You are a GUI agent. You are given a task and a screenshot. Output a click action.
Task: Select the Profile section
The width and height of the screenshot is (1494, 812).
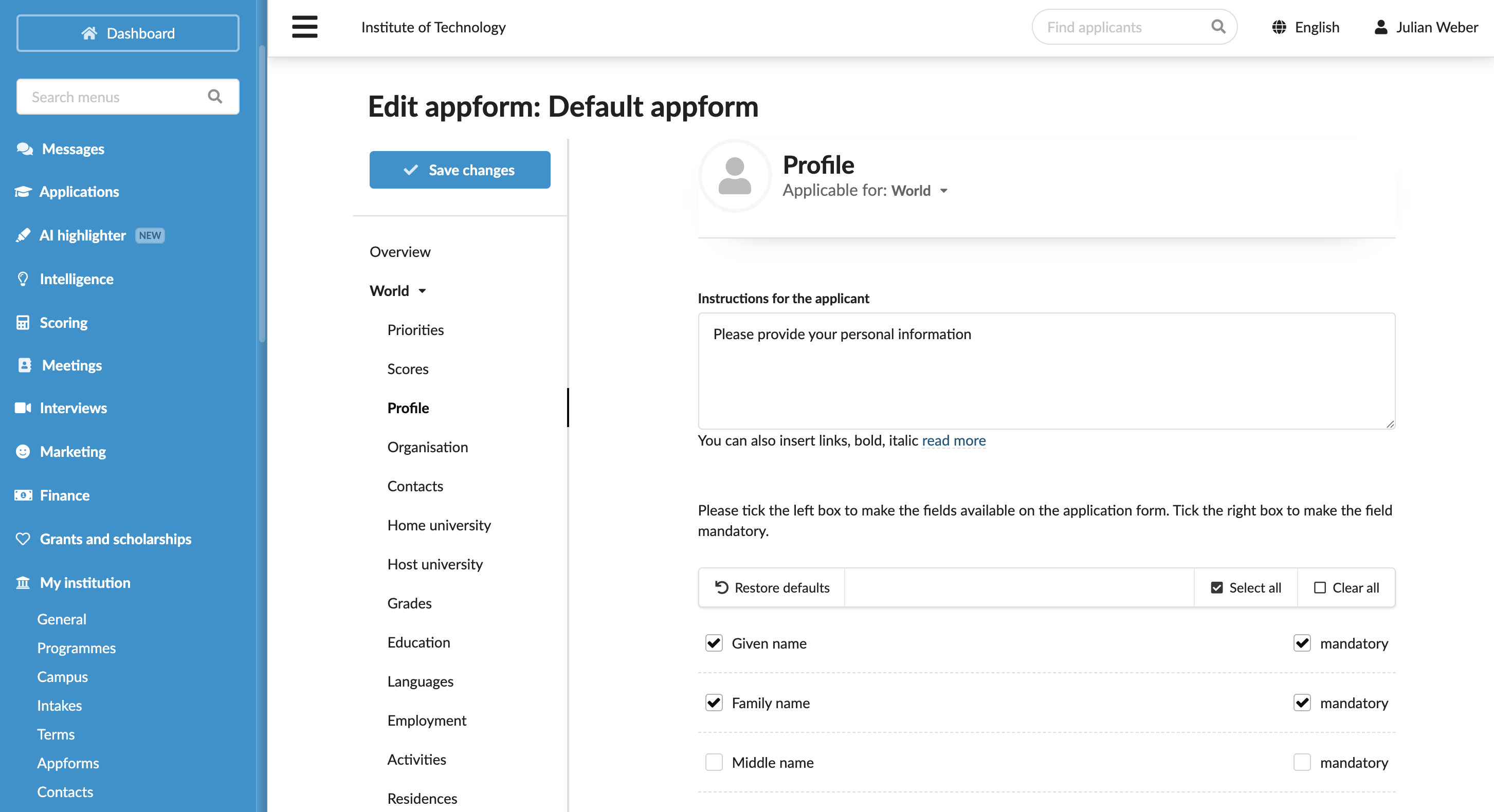(x=408, y=408)
